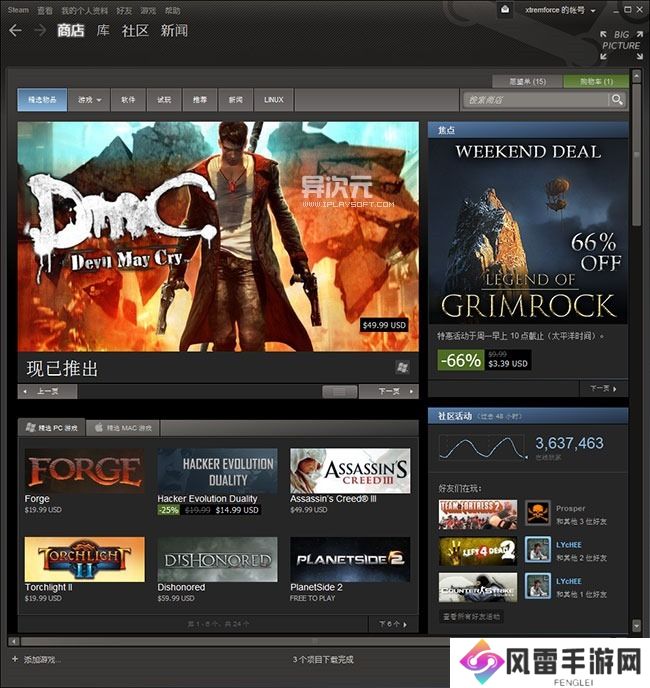Screen dimensions: 650x688
Task: Select the 精选物品 featured tab
Action: [x=42, y=100]
